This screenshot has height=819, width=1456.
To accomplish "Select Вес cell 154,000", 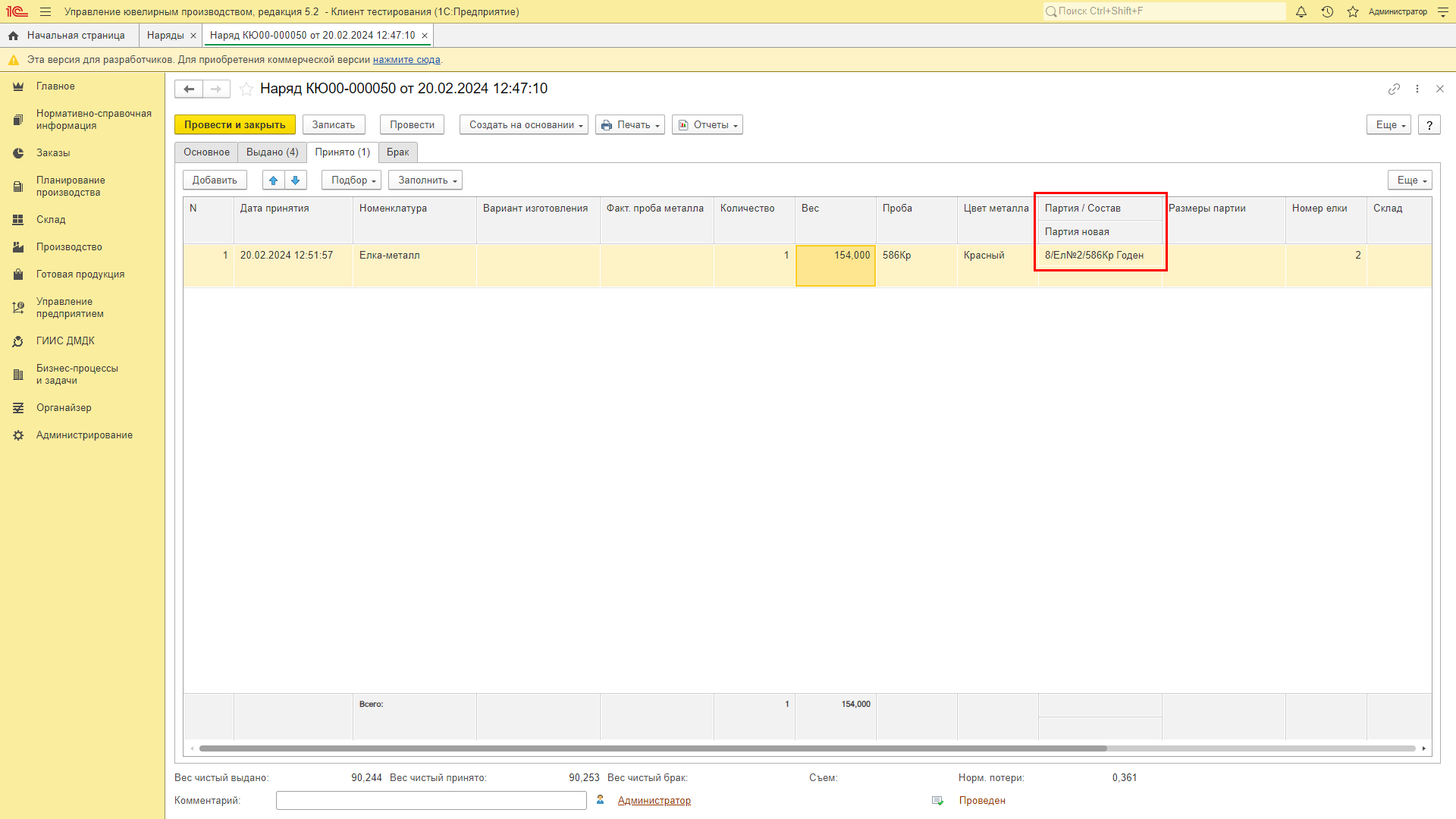I will (836, 265).
